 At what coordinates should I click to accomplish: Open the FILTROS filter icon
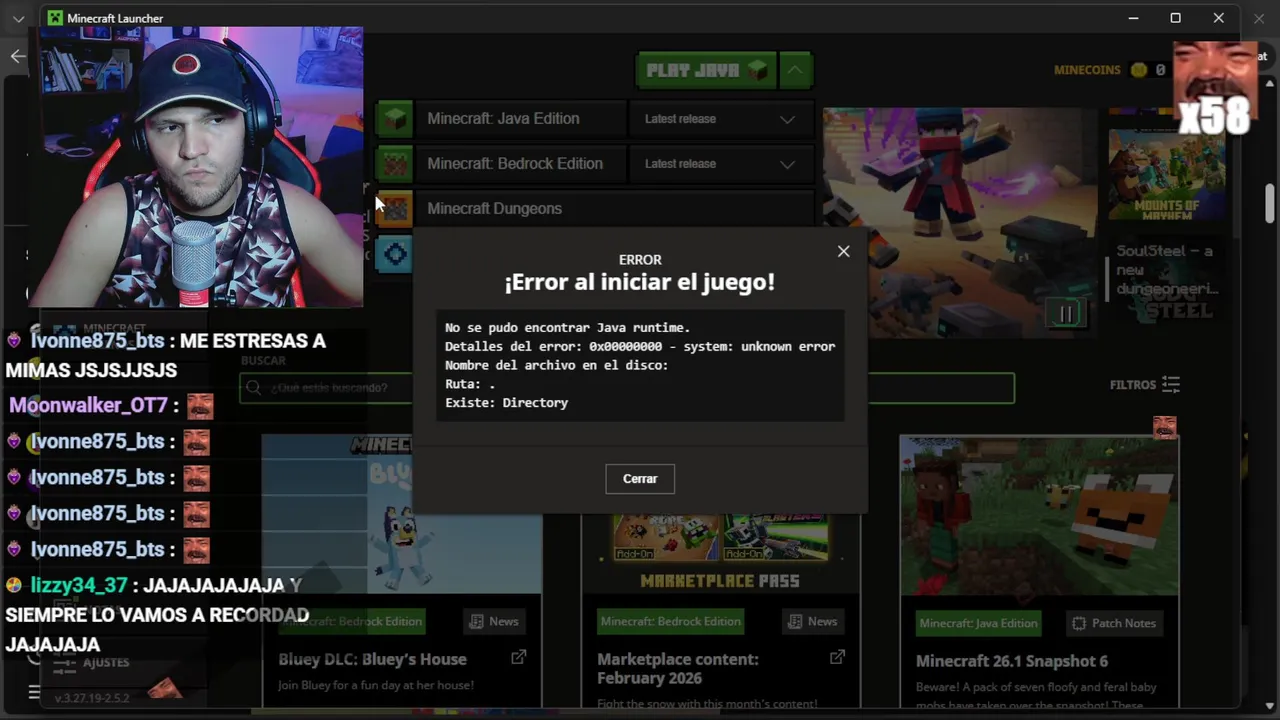[x=1171, y=385]
